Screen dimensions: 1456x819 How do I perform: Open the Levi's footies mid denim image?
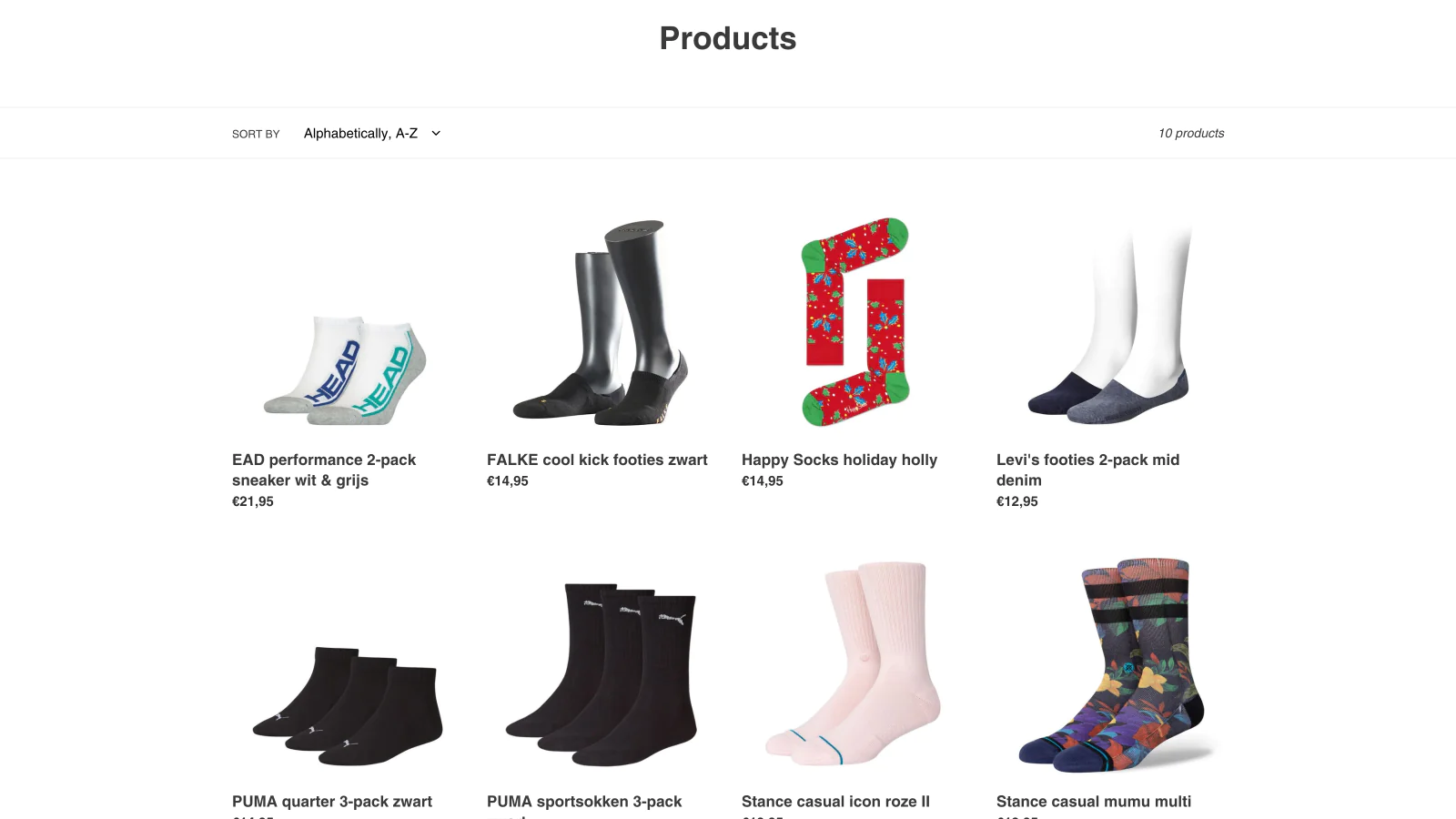[x=1110, y=322]
